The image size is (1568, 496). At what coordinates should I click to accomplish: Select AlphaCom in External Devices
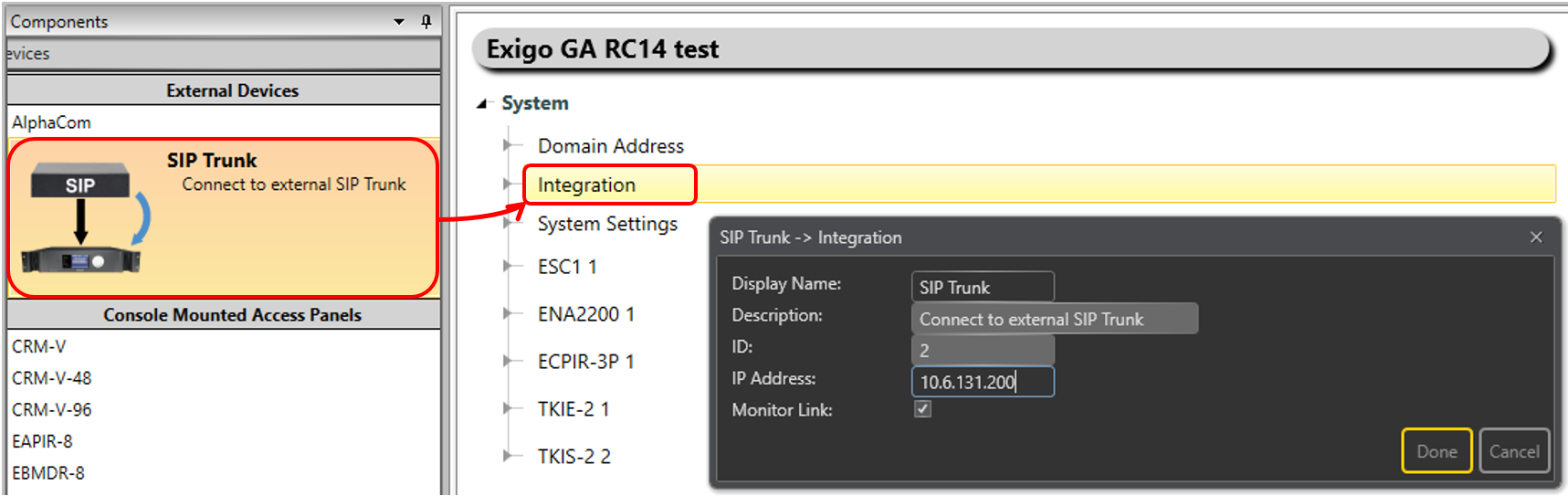coord(52,122)
